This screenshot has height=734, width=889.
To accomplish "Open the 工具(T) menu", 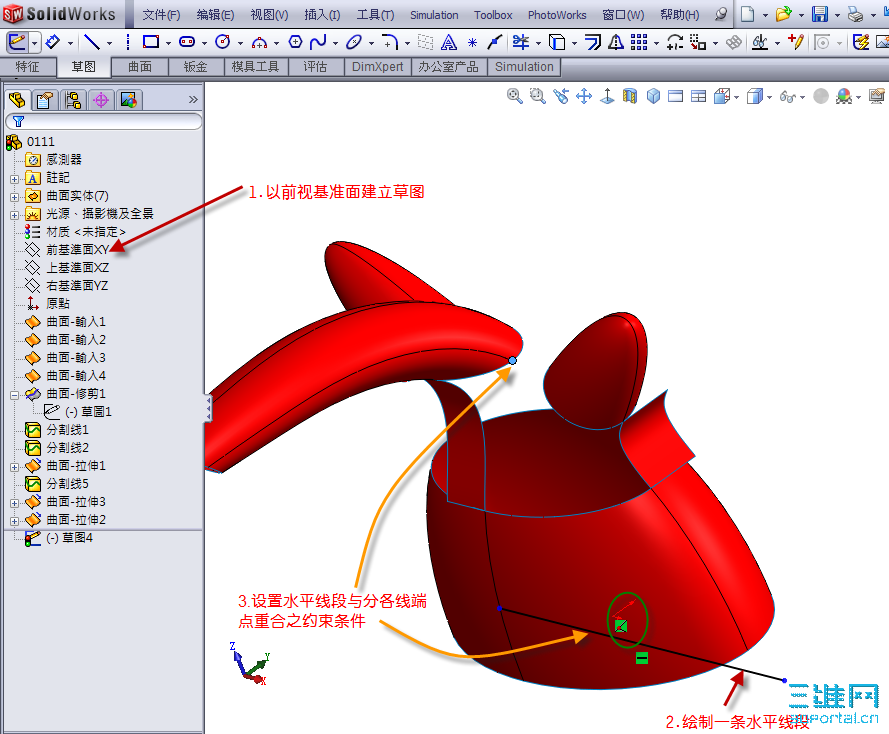I will [375, 15].
